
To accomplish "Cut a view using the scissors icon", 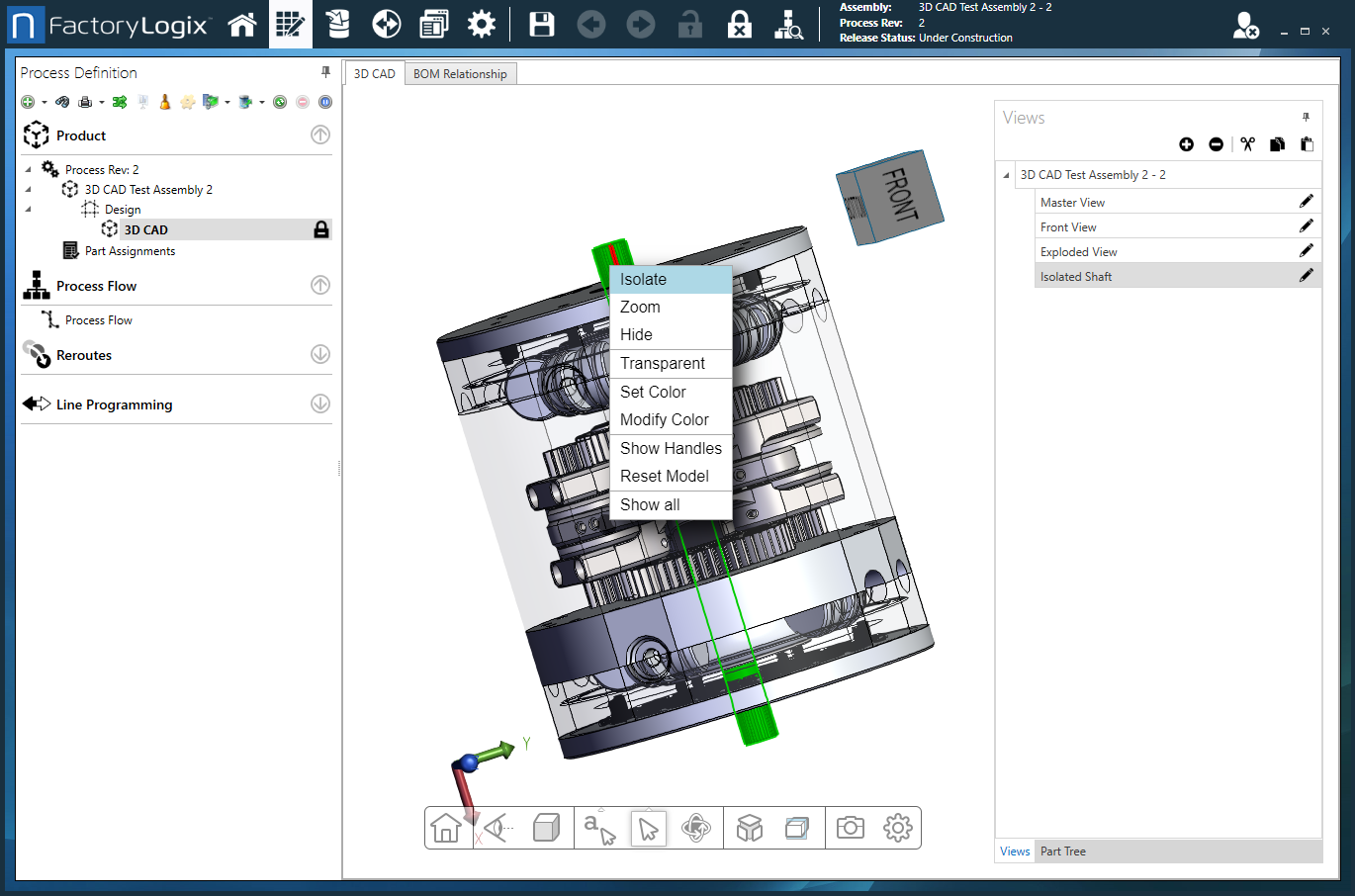I will tap(1247, 144).
